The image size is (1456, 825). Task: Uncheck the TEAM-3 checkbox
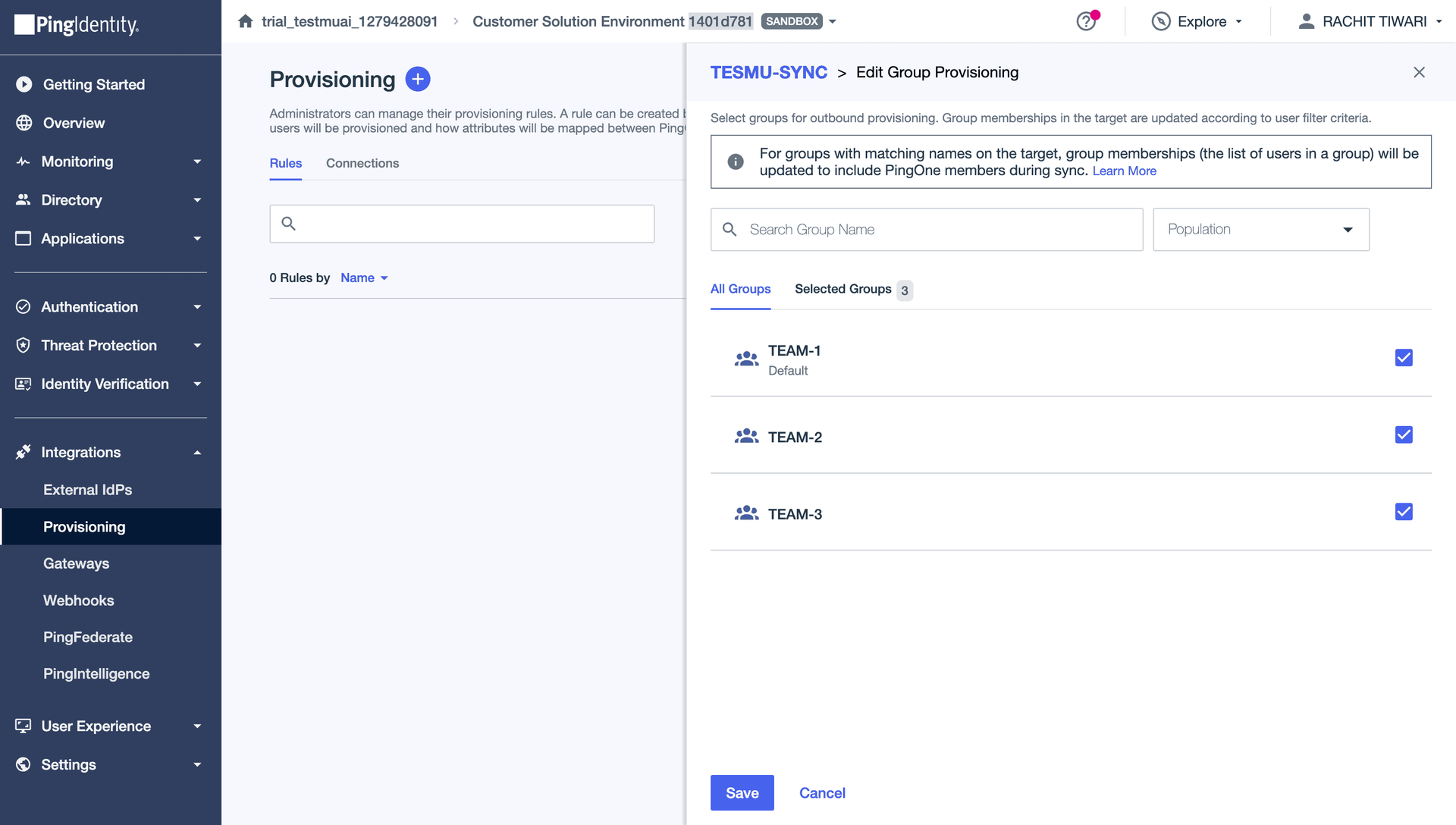pyautogui.click(x=1403, y=513)
